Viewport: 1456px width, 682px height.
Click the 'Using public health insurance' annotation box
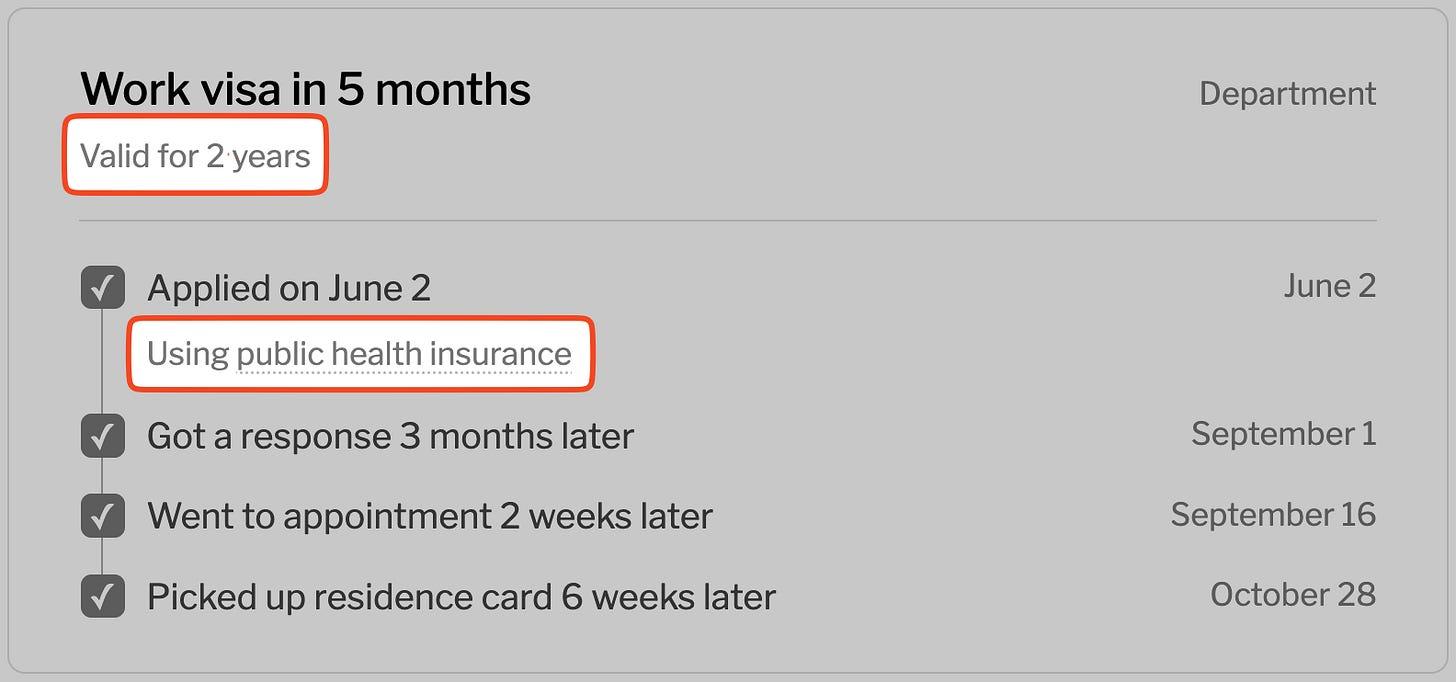[x=359, y=353]
